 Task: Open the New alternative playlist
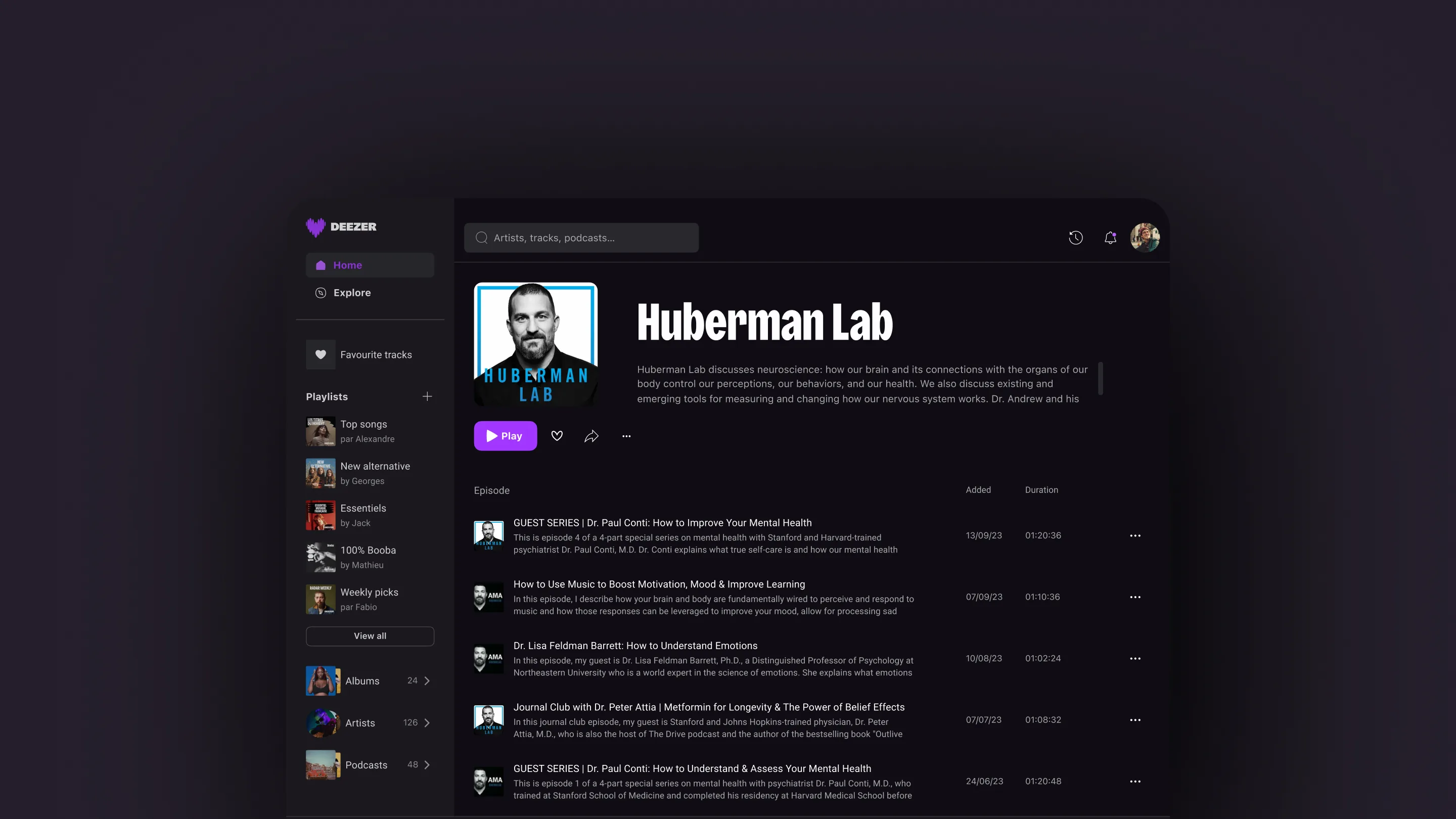point(370,473)
